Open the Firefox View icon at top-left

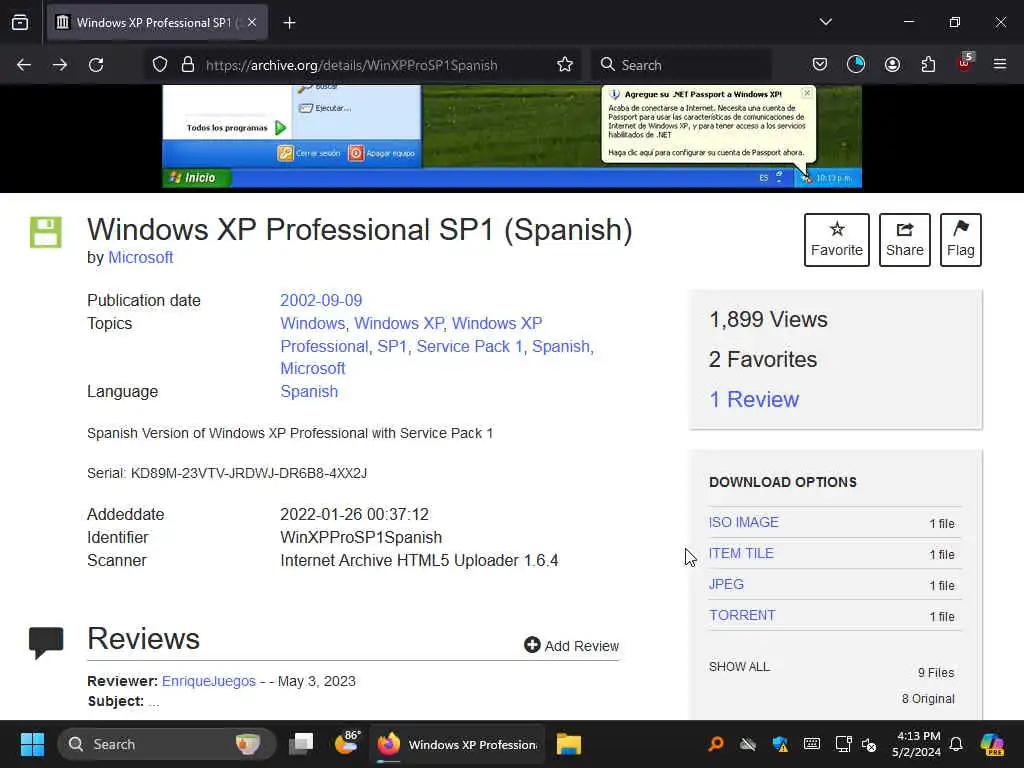point(20,22)
